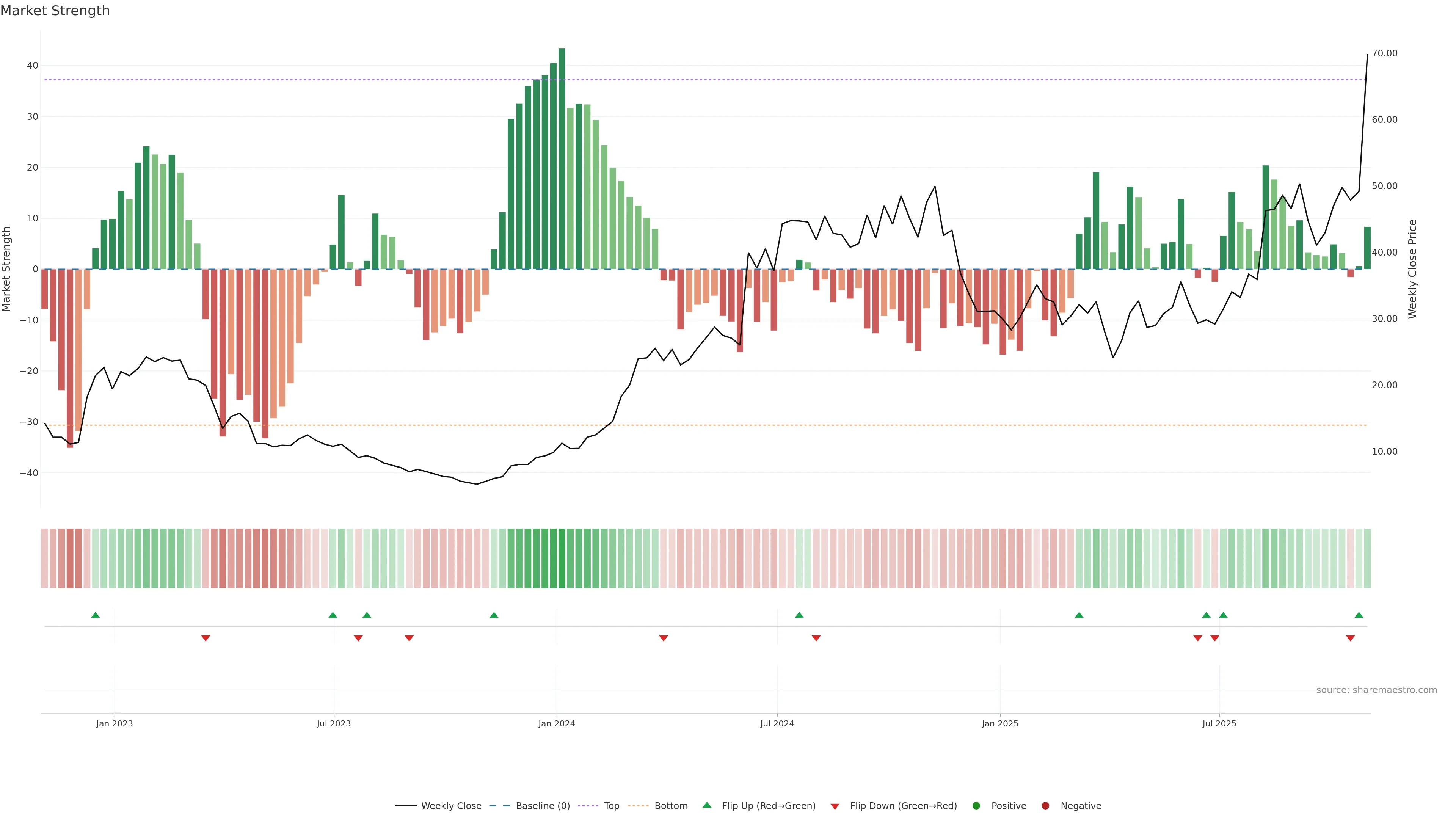Click the Jul 2025 x-axis label
This screenshot has width=1456, height=819.
coord(1219,723)
